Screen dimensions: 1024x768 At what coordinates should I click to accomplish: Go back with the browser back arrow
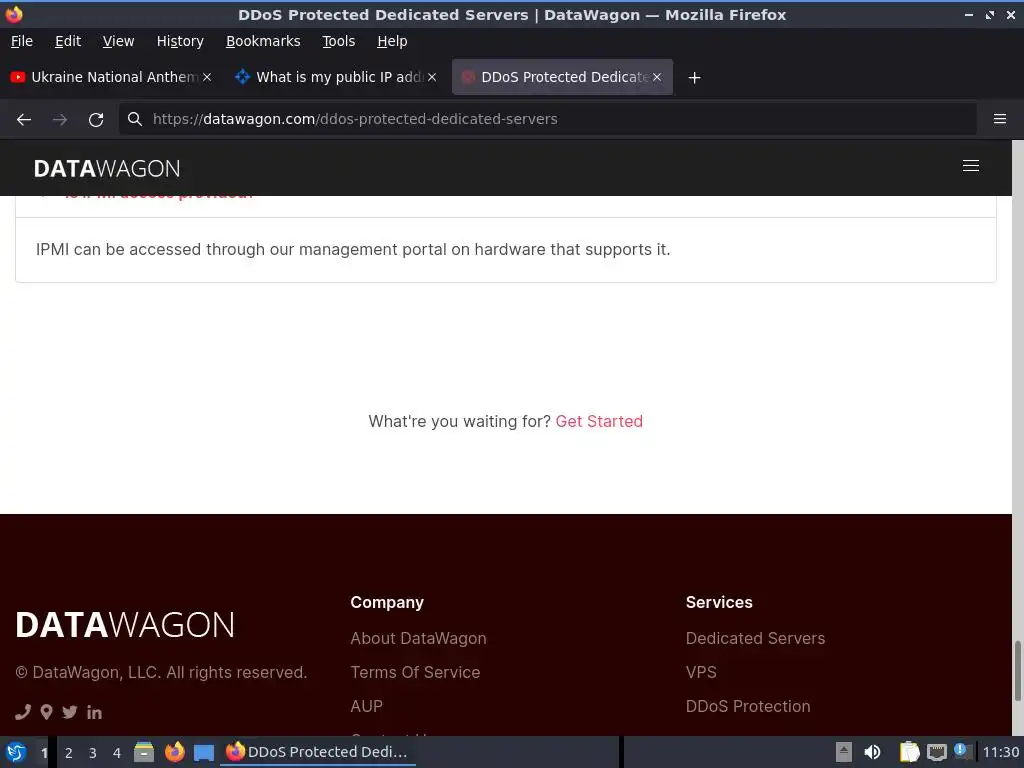24,120
